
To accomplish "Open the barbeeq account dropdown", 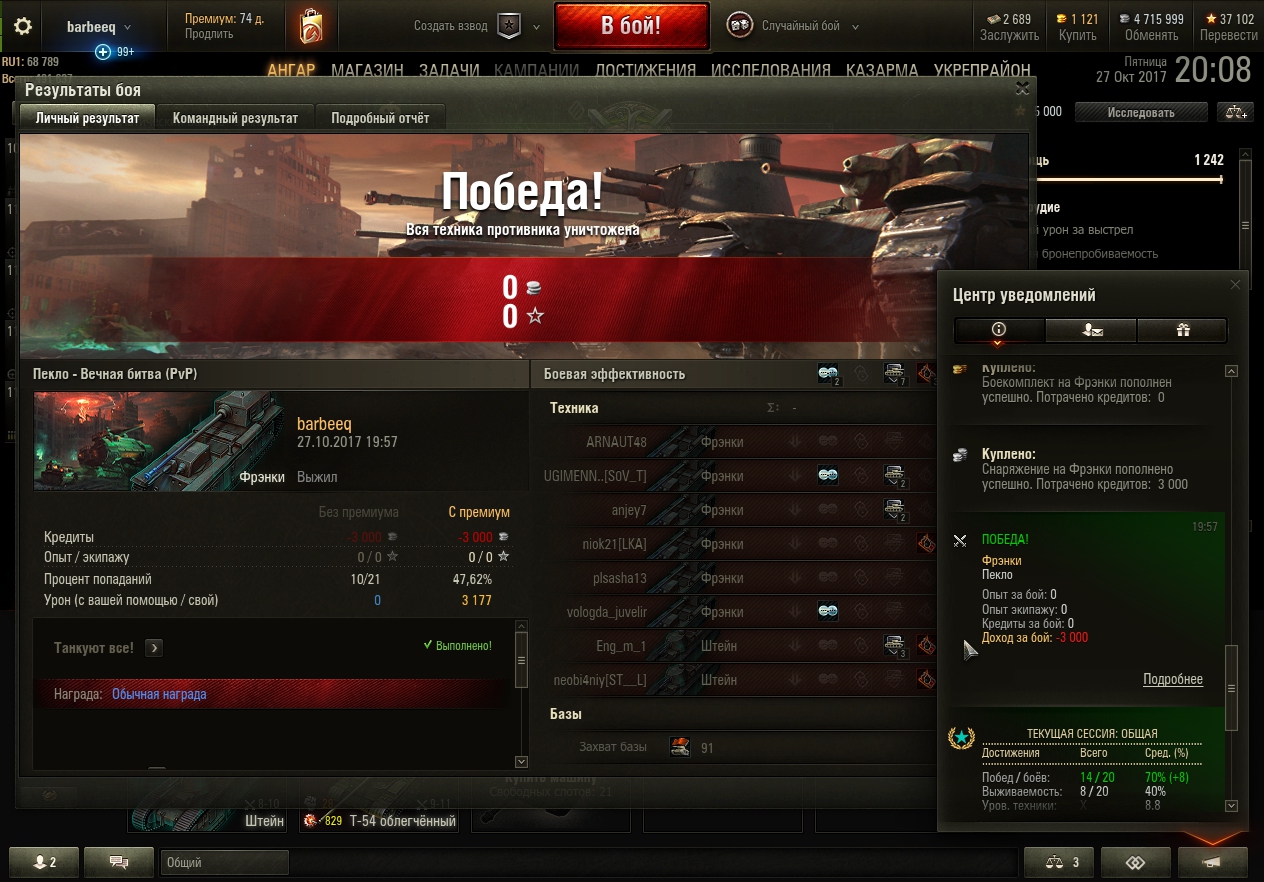I will tap(98, 27).
